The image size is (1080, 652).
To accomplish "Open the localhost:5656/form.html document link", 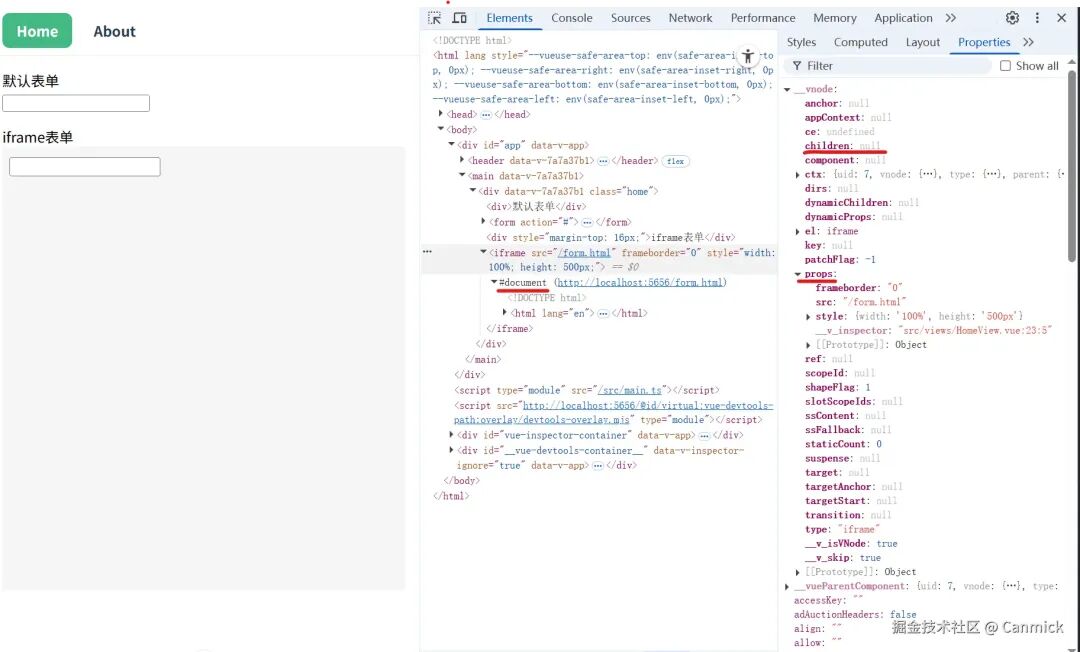I will 640,282.
